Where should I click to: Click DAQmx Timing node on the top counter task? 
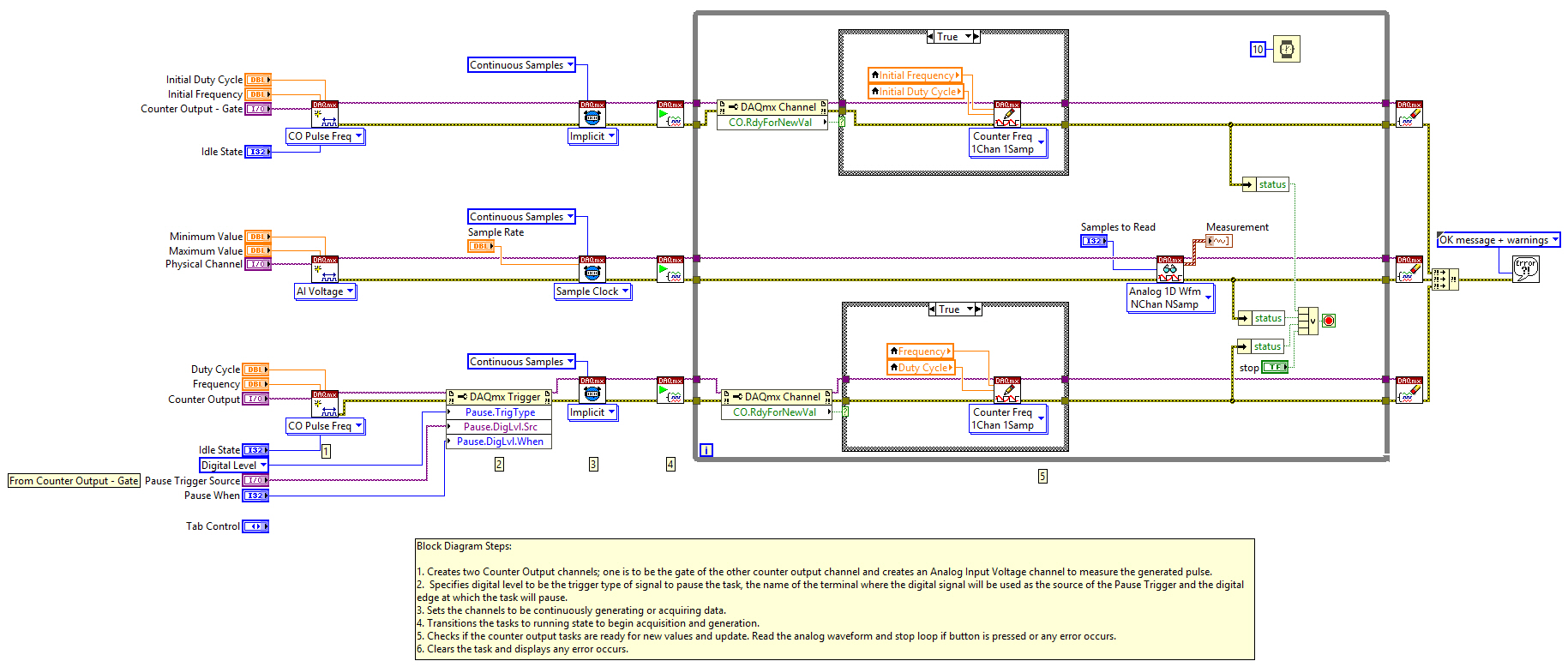(x=592, y=114)
